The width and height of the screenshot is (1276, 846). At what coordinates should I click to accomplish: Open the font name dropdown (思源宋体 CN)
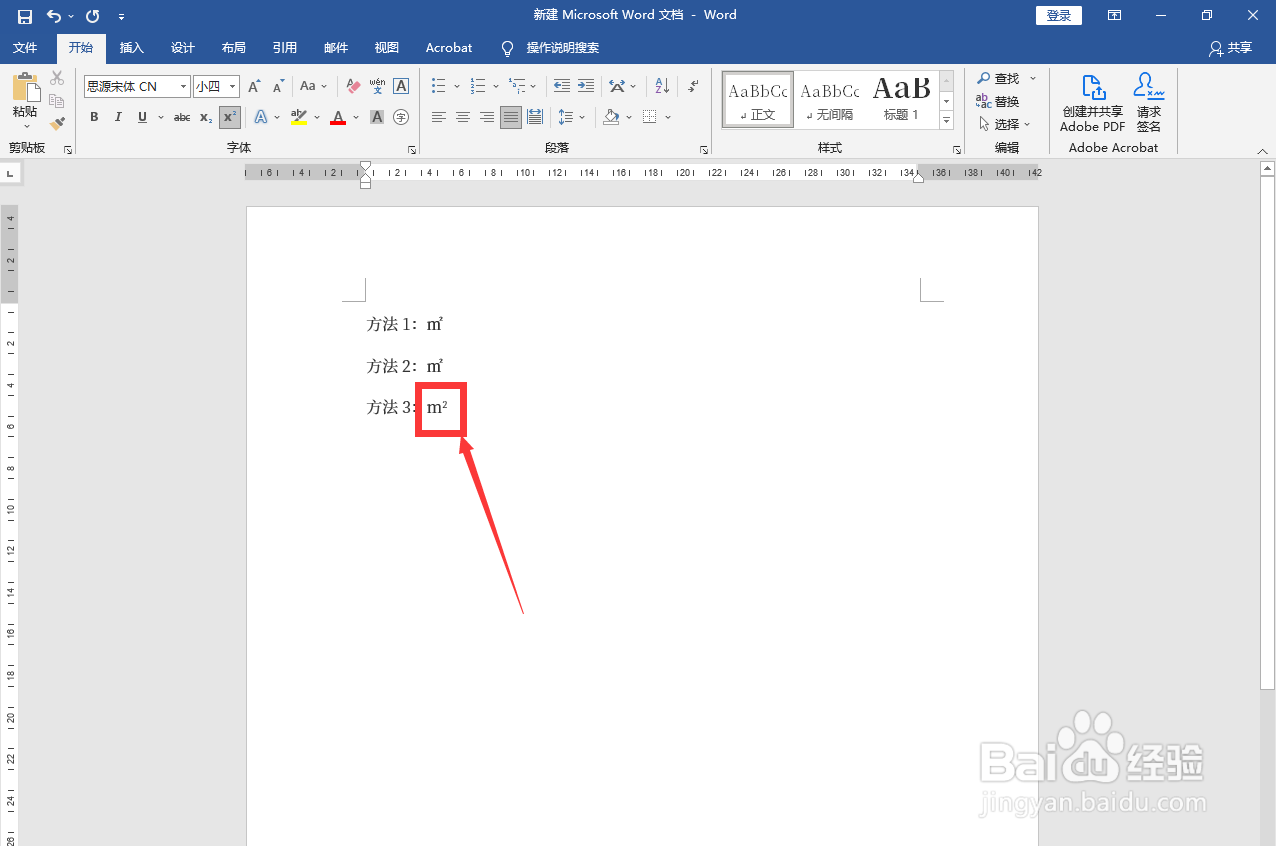click(183, 86)
